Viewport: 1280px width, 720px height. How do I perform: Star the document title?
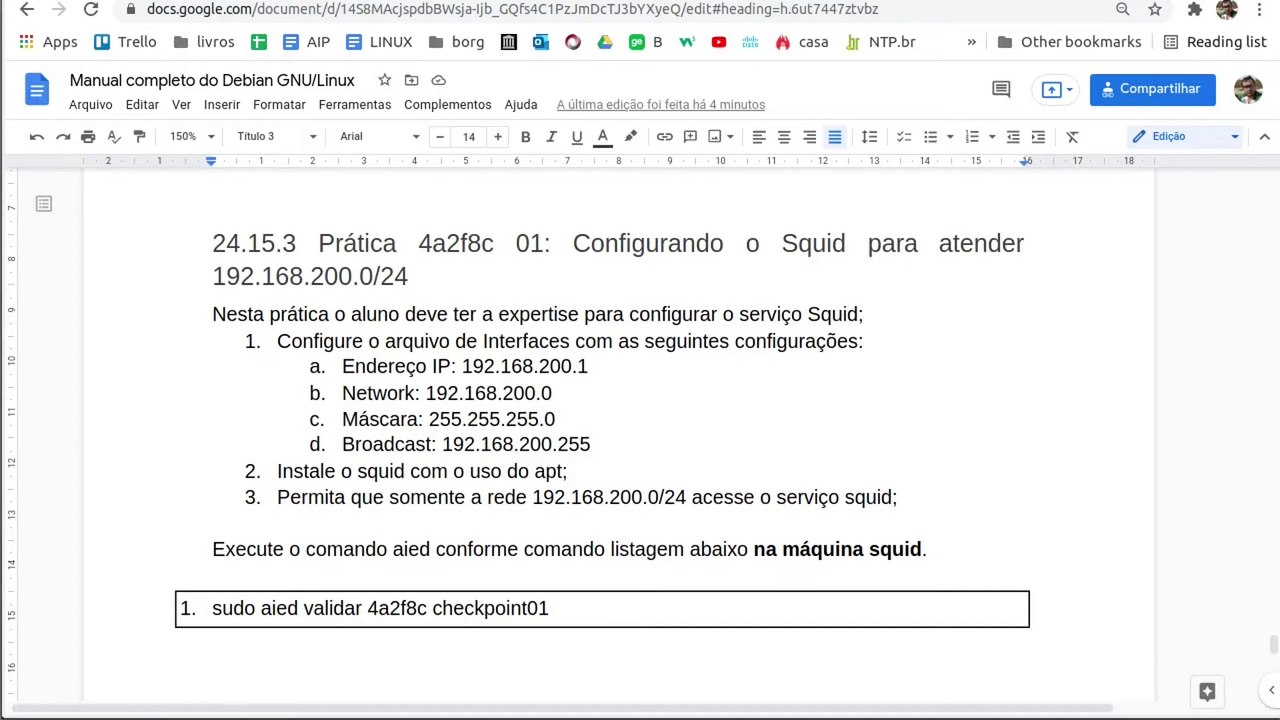[x=384, y=80]
